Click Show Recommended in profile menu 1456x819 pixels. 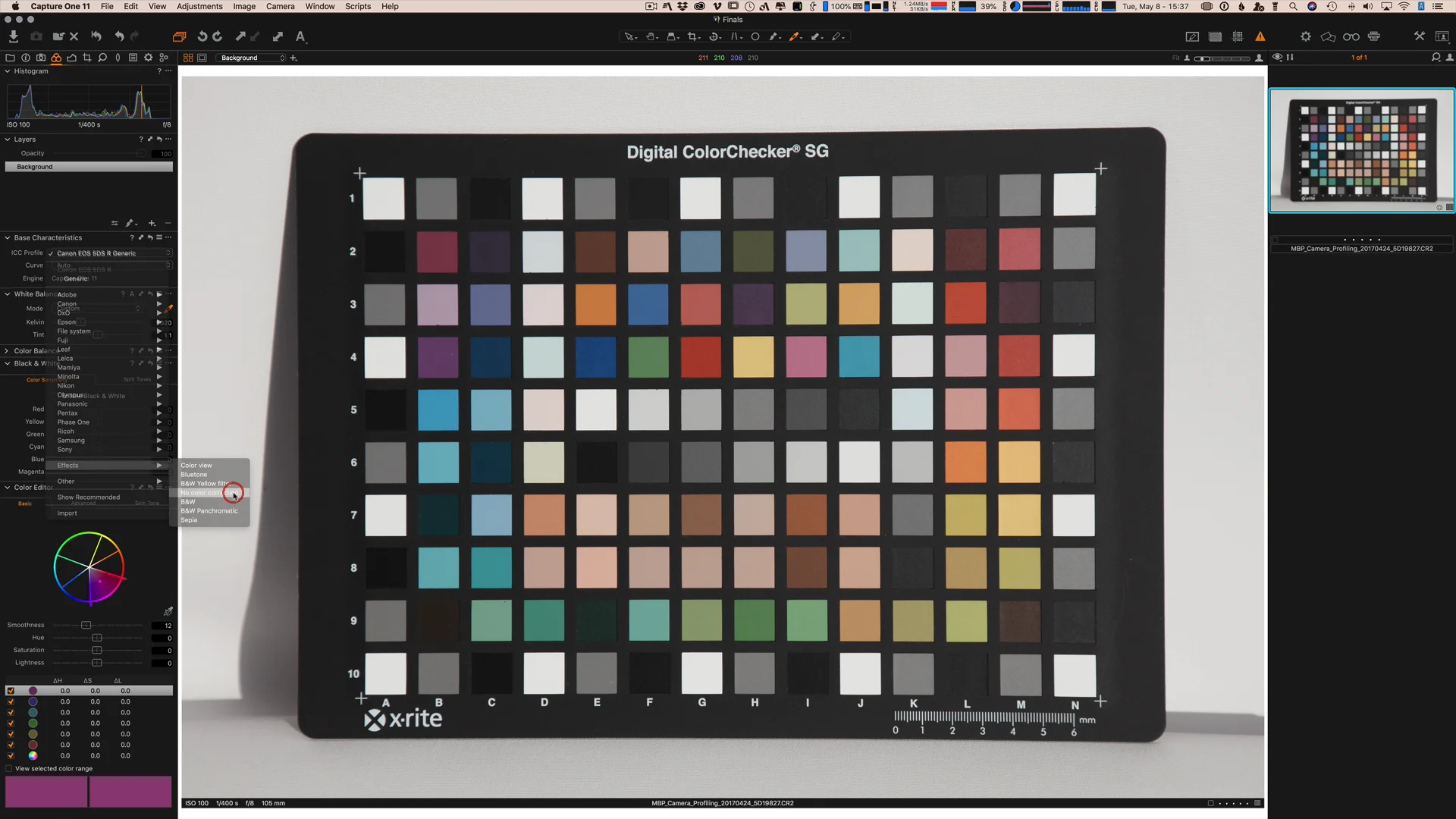point(89,497)
